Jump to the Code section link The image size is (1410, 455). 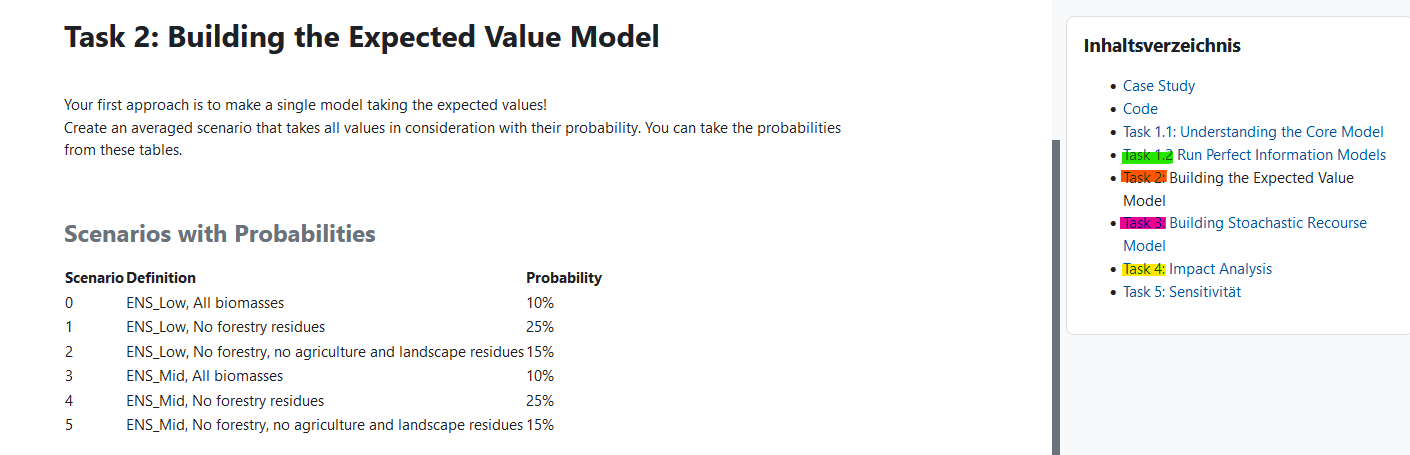click(1140, 109)
